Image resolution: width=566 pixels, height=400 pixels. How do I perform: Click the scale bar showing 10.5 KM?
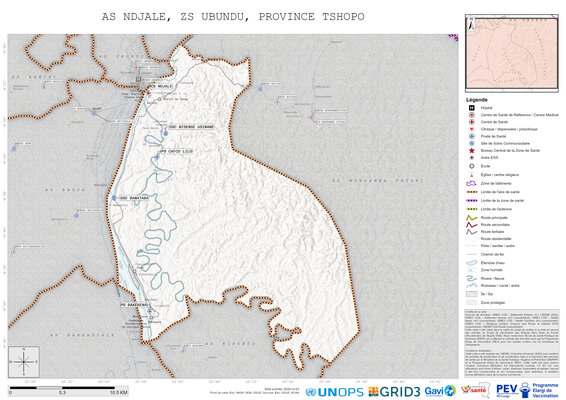point(68,390)
